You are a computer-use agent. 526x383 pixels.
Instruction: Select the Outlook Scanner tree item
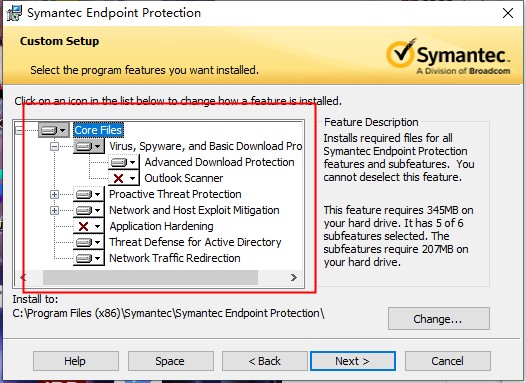point(183,178)
